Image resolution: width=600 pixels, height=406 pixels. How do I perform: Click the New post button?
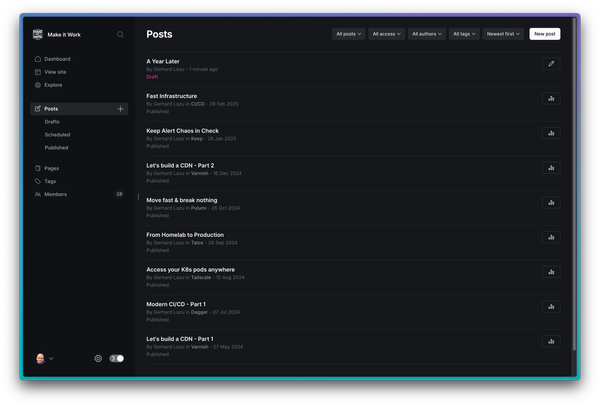coord(545,34)
